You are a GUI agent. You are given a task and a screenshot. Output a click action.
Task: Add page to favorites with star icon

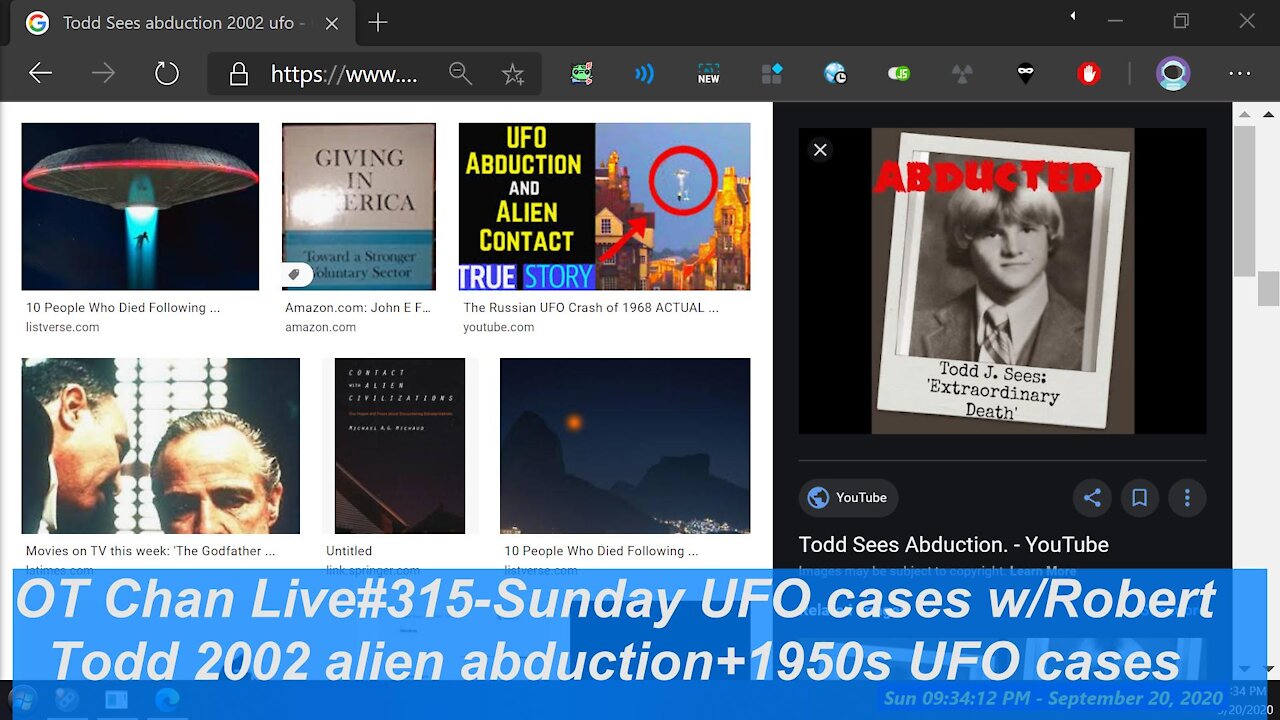513,74
